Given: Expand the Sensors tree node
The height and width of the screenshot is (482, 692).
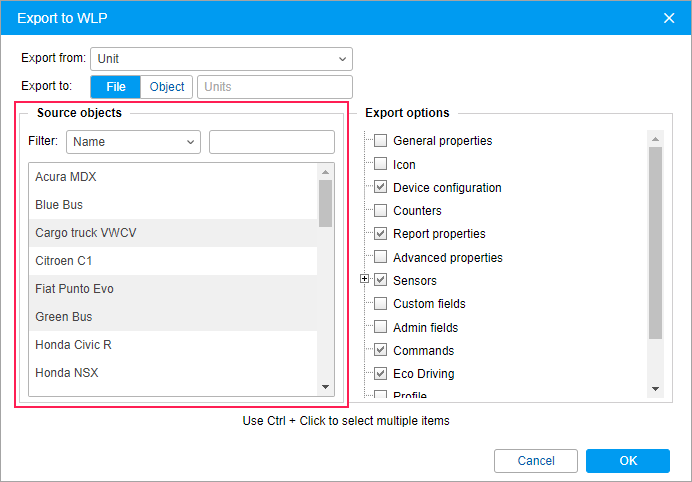Looking at the screenshot, I should (x=365, y=280).
